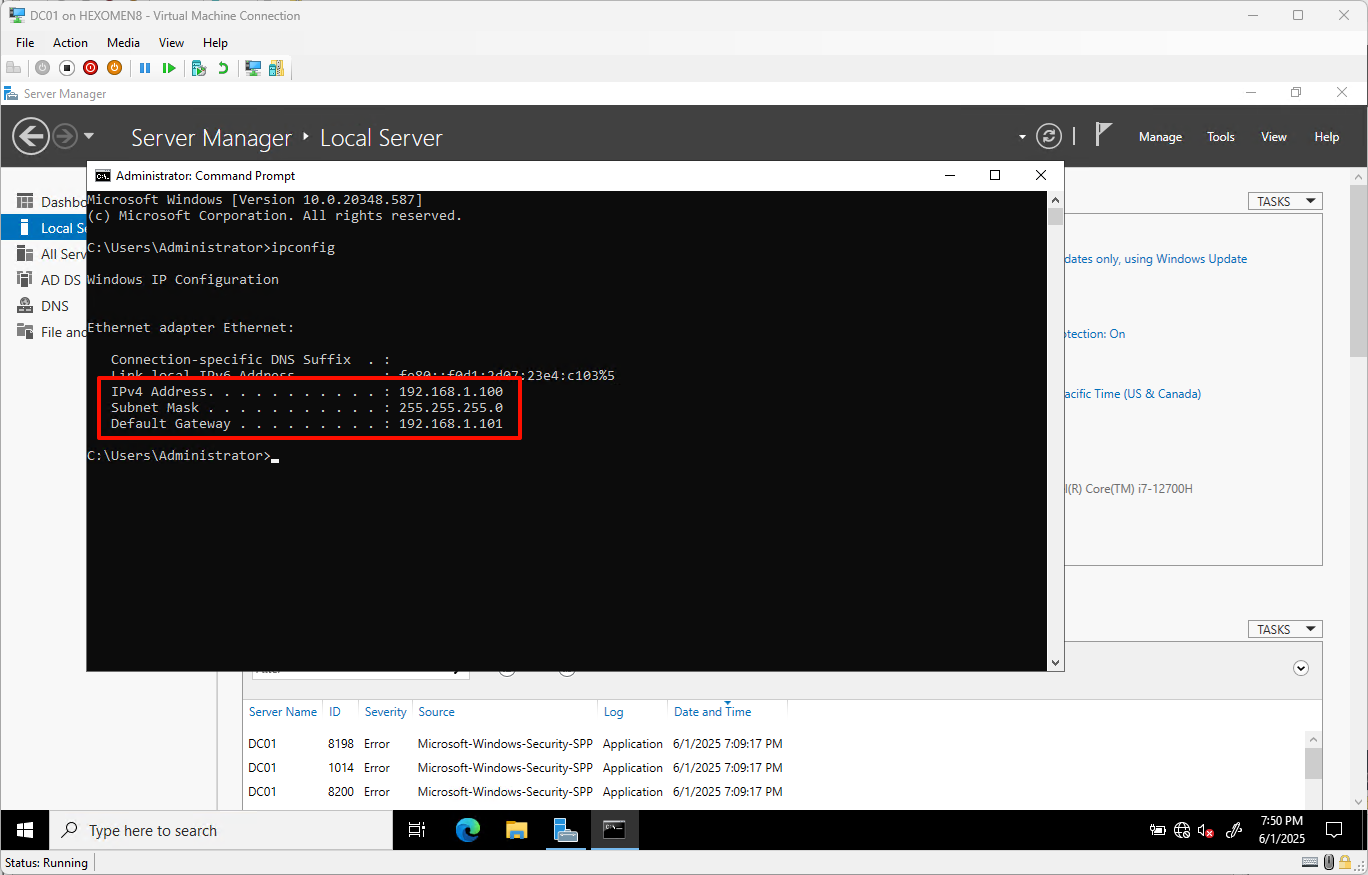Select Local Server in the sidebar

tap(44, 228)
